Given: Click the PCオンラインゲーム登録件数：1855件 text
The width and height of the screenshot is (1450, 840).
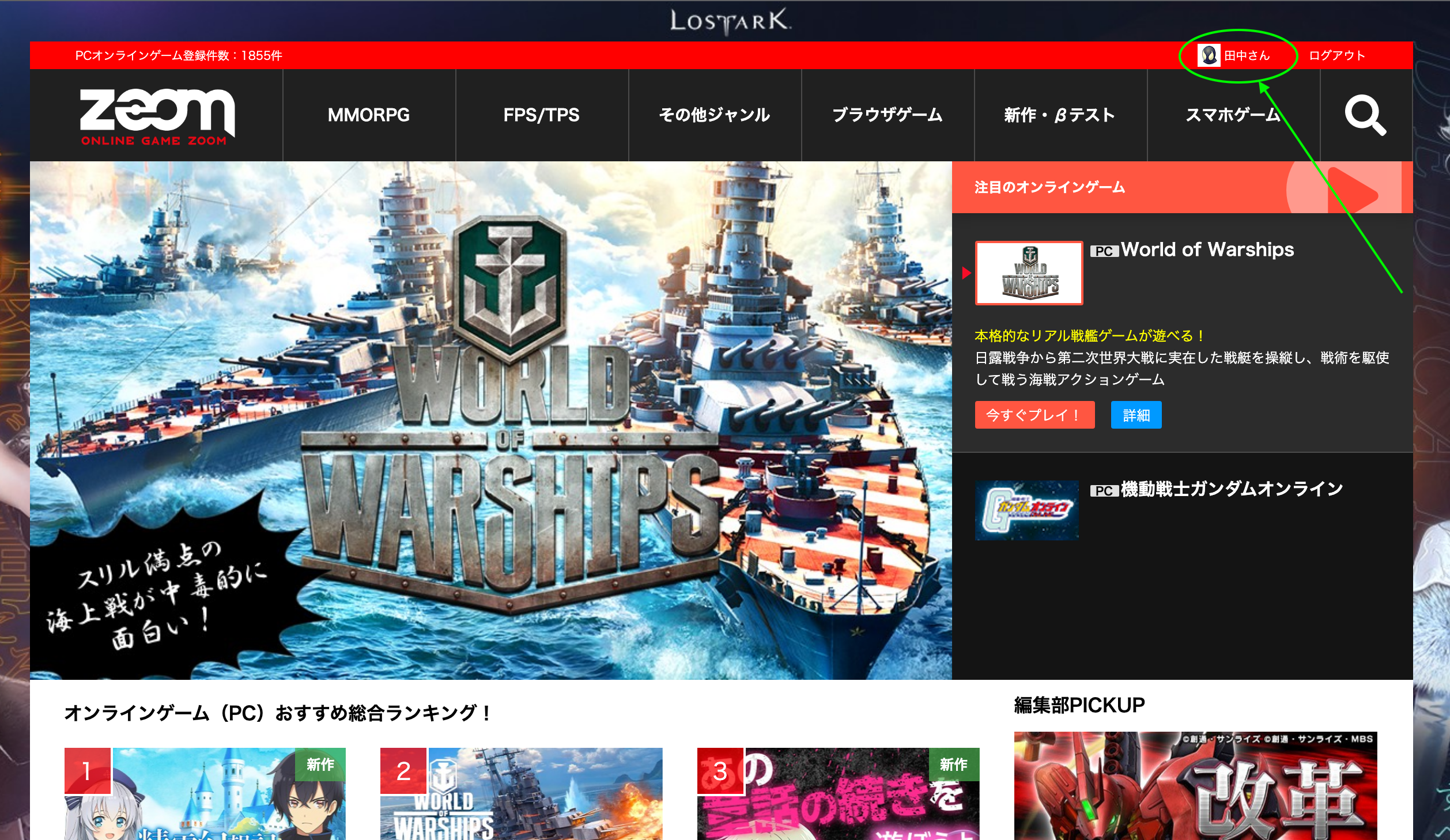Looking at the screenshot, I should click(x=179, y=55).
